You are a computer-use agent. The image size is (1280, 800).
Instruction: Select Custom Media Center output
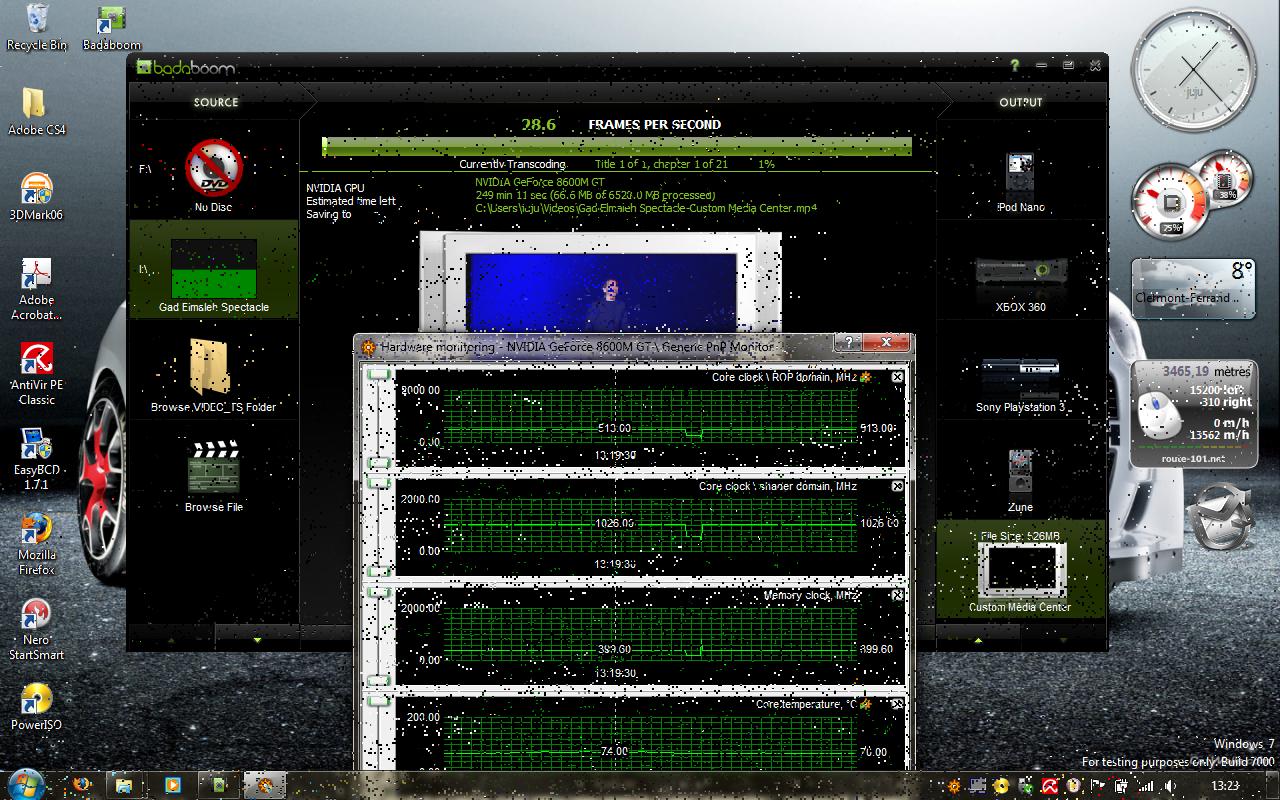(1020, 570)
